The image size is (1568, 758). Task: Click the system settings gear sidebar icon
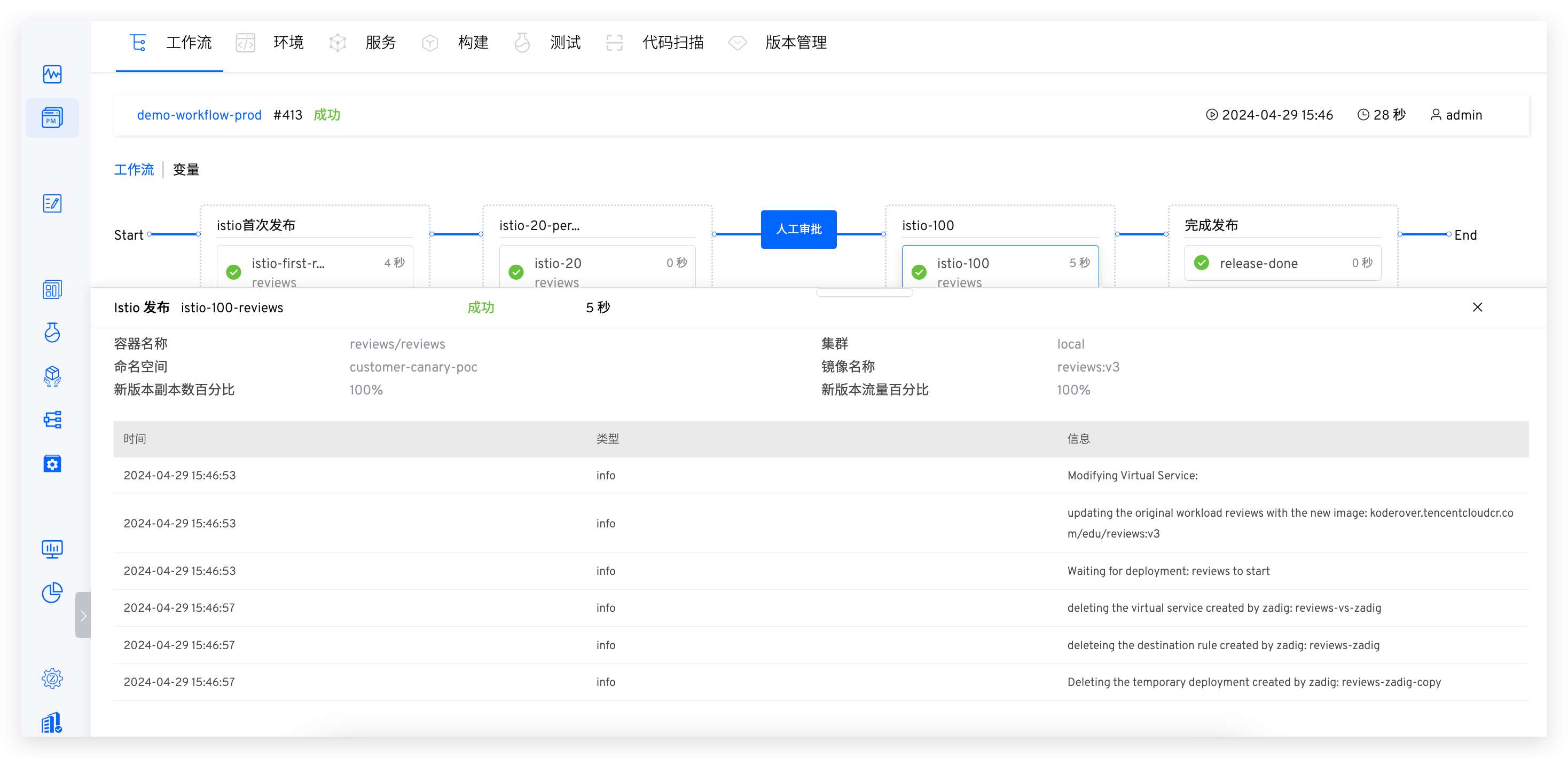(52, 678)
